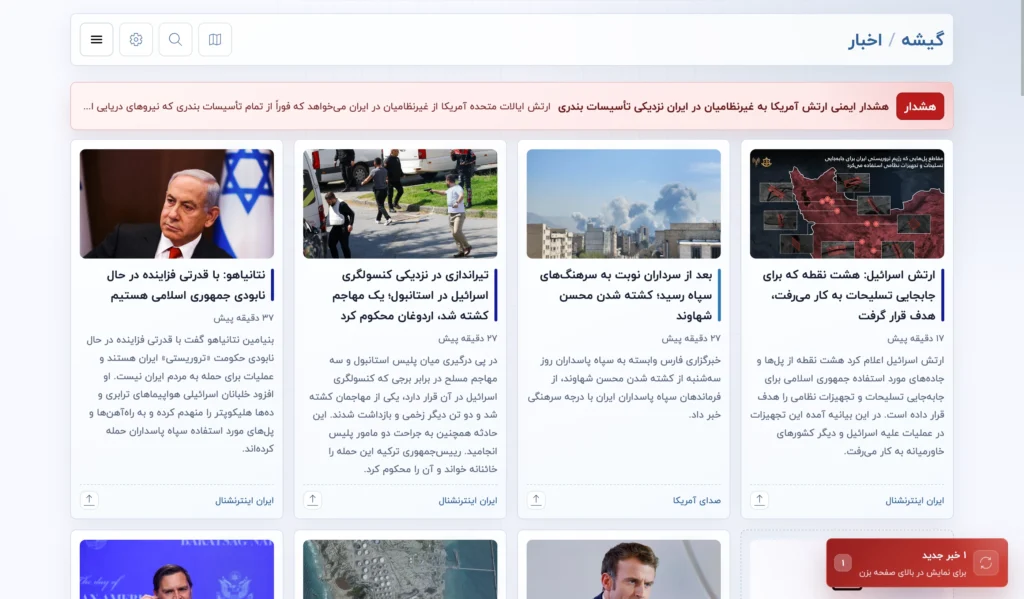Image resolution: width=1024 pixels, height=599 pixels.
Task: Open the red Iran map thumbnail
Action: 846,204
